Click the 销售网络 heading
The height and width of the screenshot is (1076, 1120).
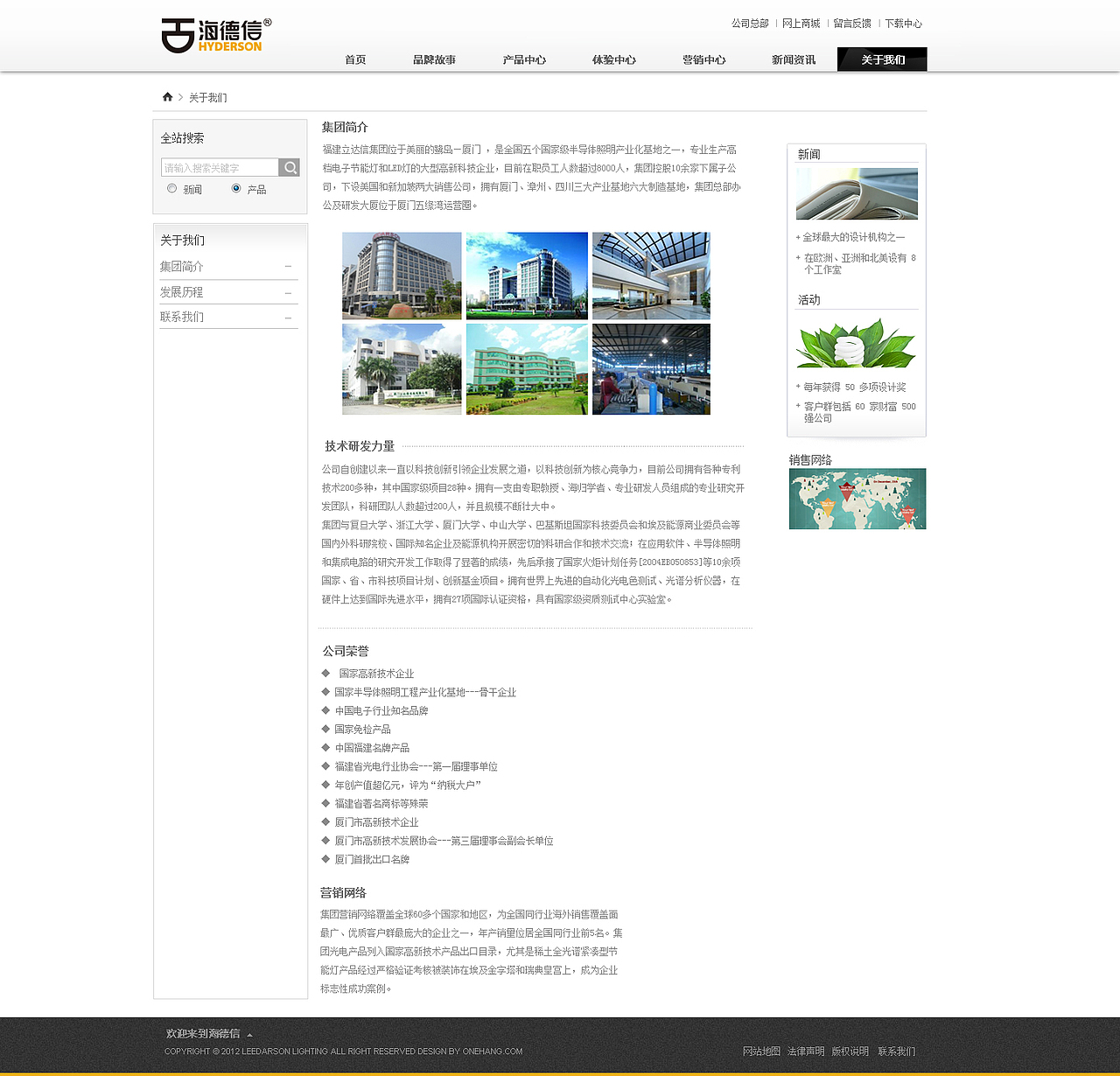(810, 460)
